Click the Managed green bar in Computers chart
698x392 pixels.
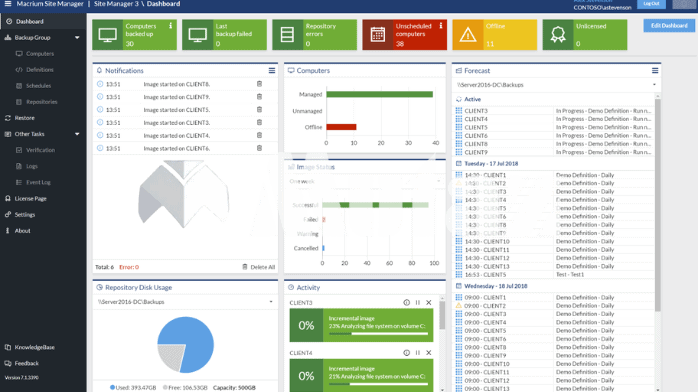pos(379,94)
